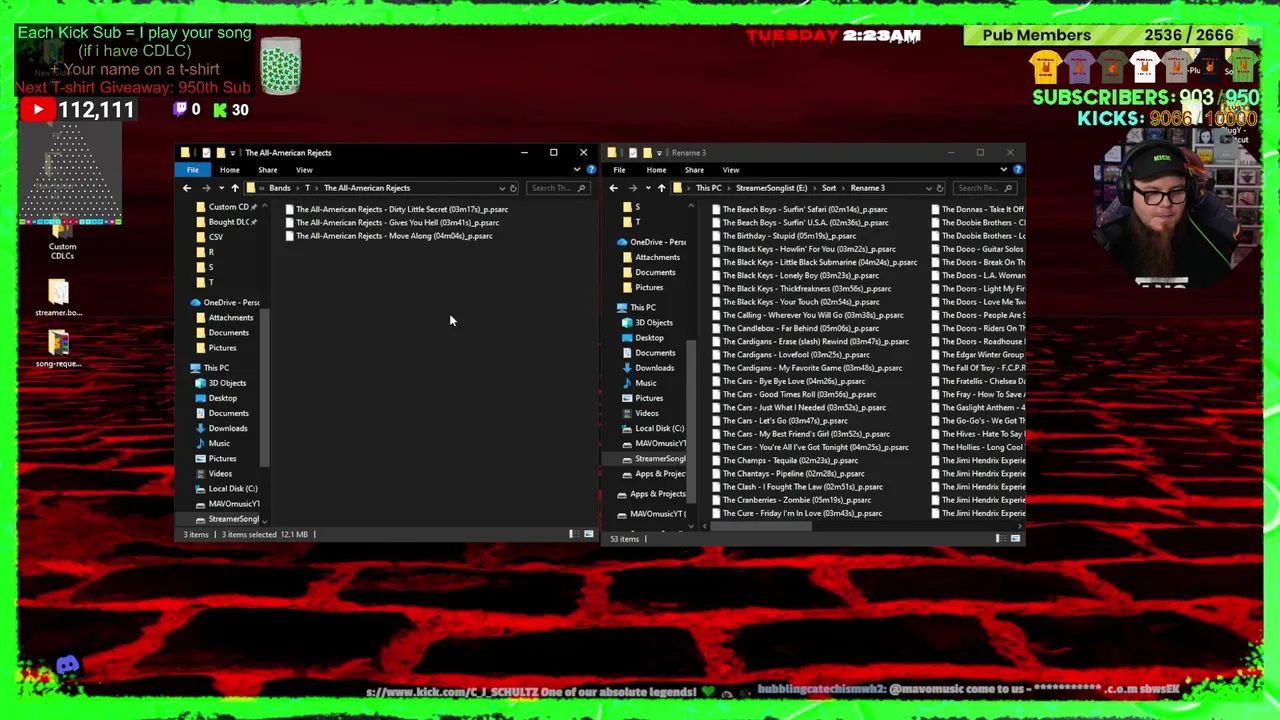Open Videos in All-American Rejects window sidebar

(x=219, y=473)
